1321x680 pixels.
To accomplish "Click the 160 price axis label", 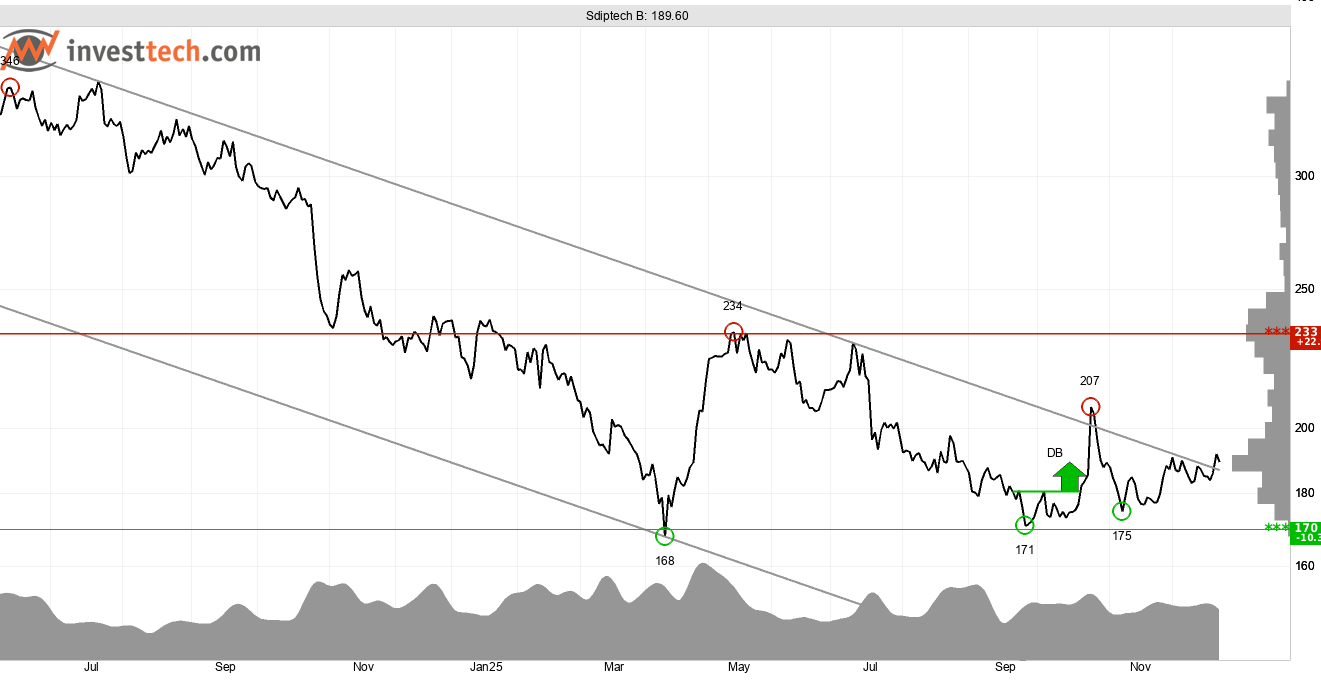I will point(1304,565).
